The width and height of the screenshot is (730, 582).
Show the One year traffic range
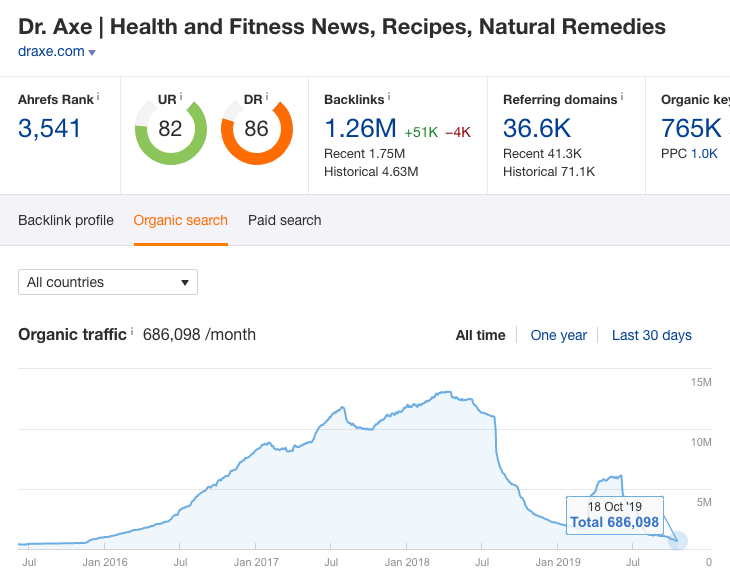(x=559, y=335)
